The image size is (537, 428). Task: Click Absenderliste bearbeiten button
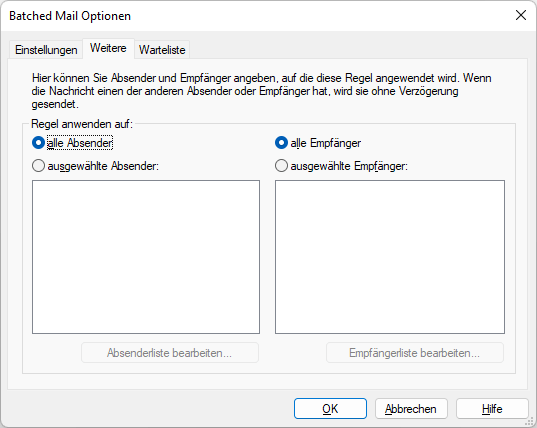(170, 353)
